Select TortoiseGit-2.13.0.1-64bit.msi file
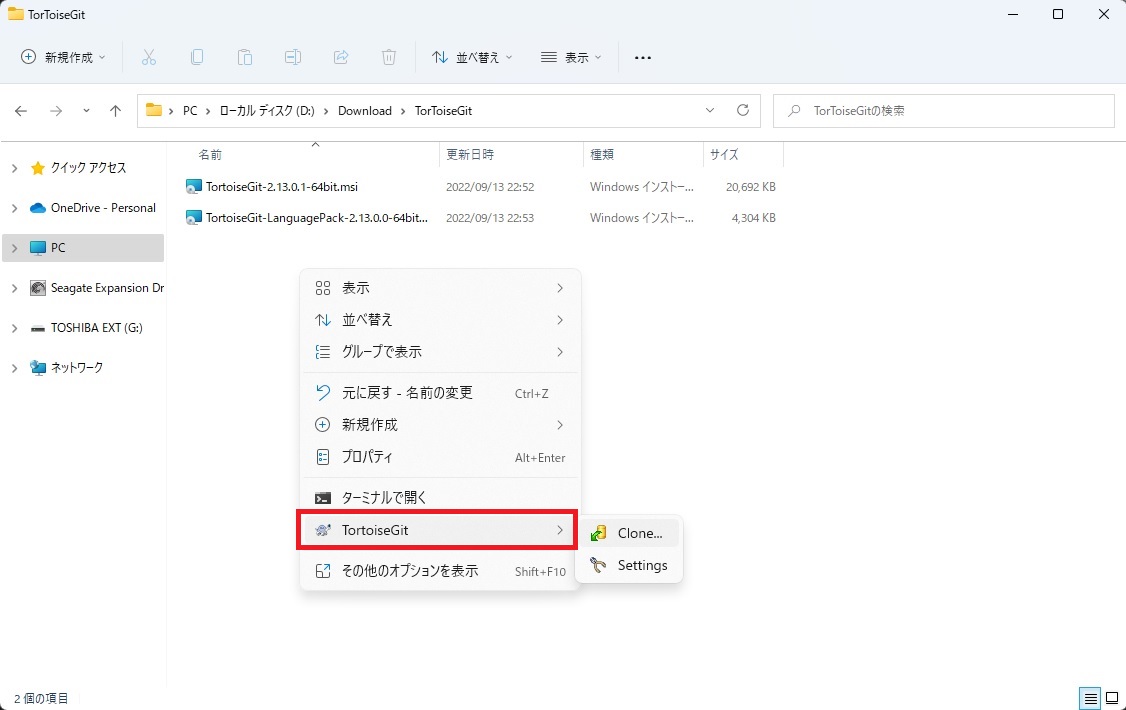Screen dimensions: 1126x710 pyautogui.click(x=282, y=187)
